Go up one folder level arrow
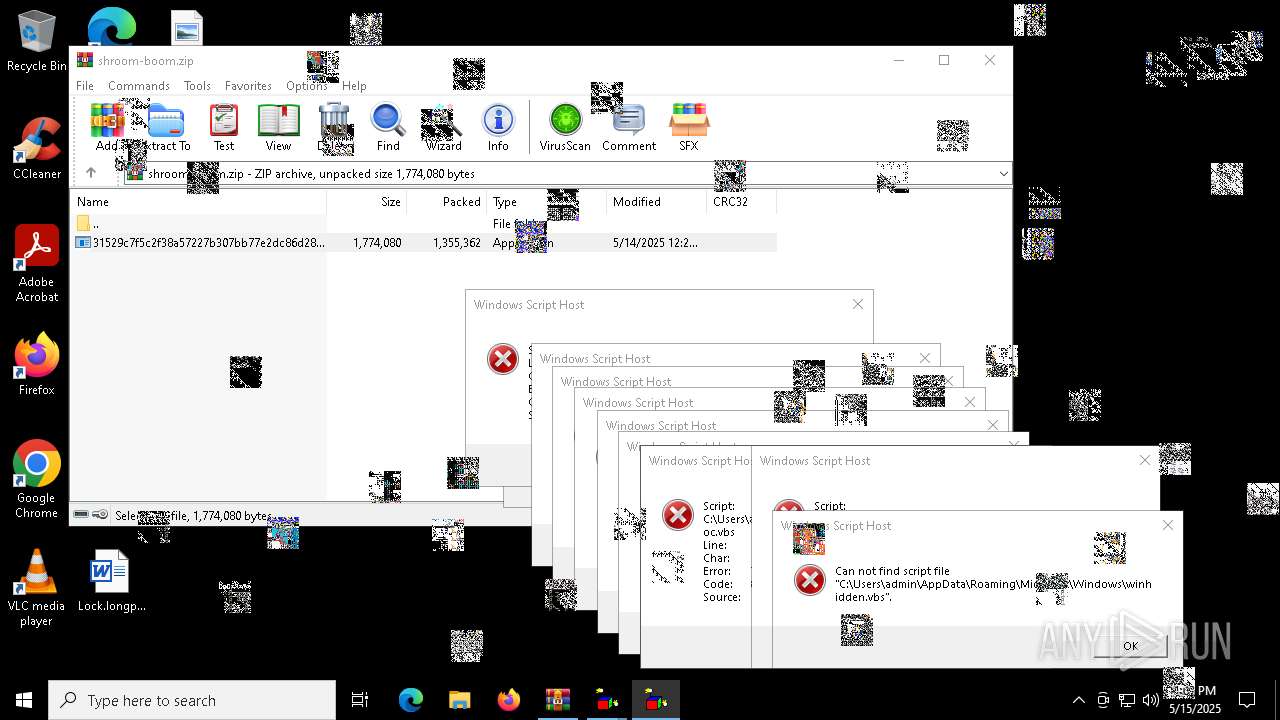 tap(91, 173)
